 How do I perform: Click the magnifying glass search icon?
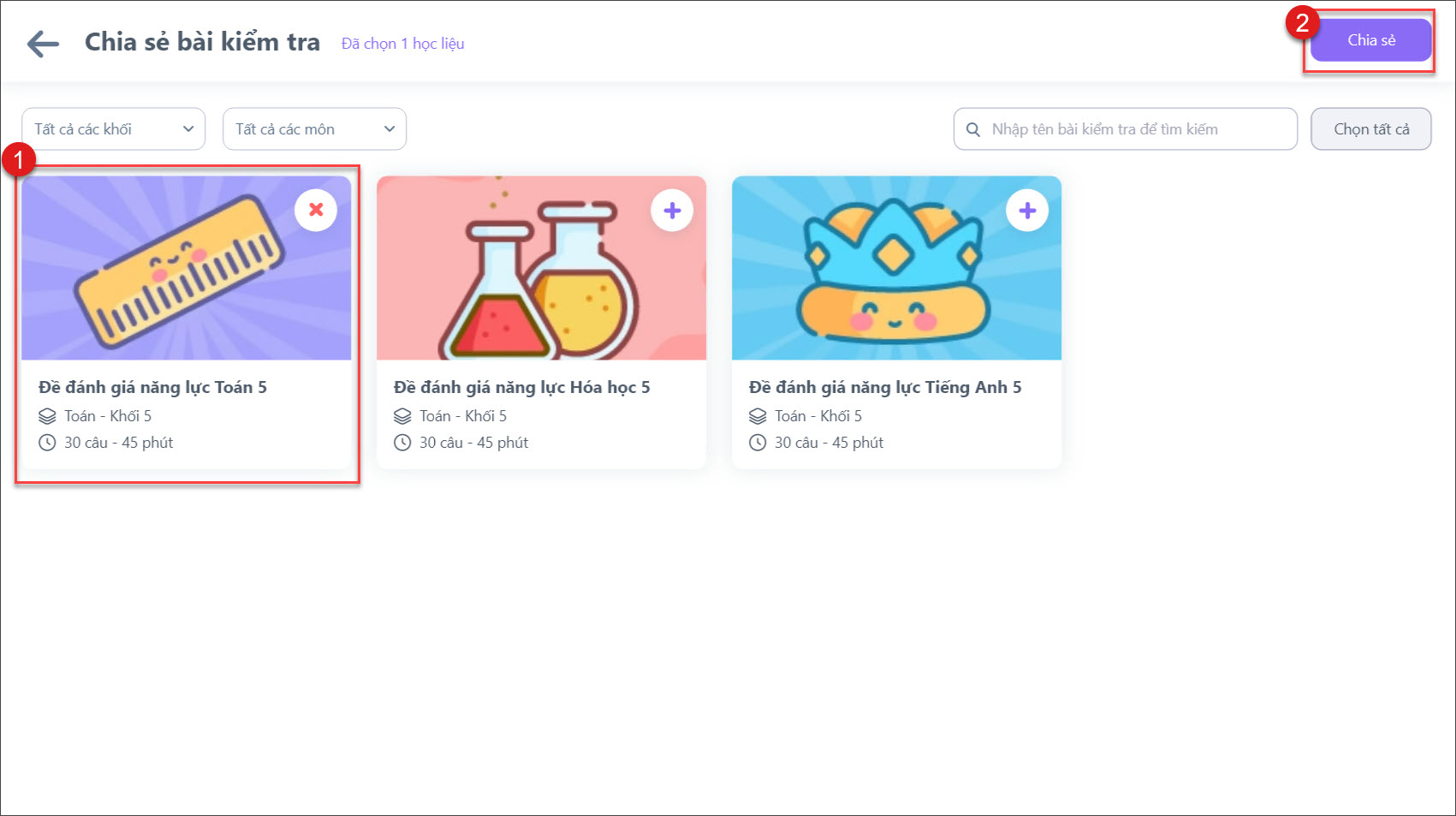pyautogui.click(x=973, y=130)
